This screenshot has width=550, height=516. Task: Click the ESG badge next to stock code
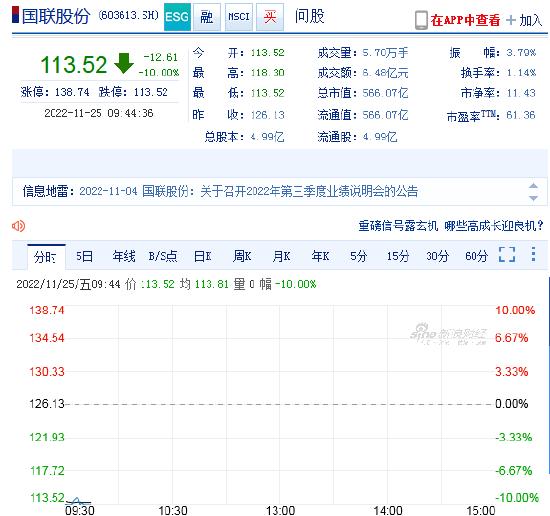177,17
